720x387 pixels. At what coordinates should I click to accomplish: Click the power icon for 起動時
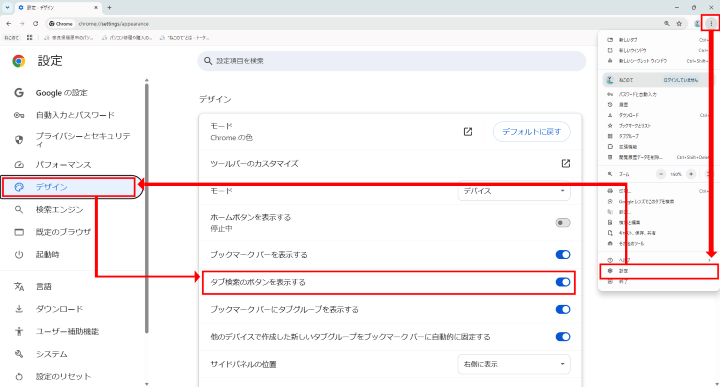point(19,254)
